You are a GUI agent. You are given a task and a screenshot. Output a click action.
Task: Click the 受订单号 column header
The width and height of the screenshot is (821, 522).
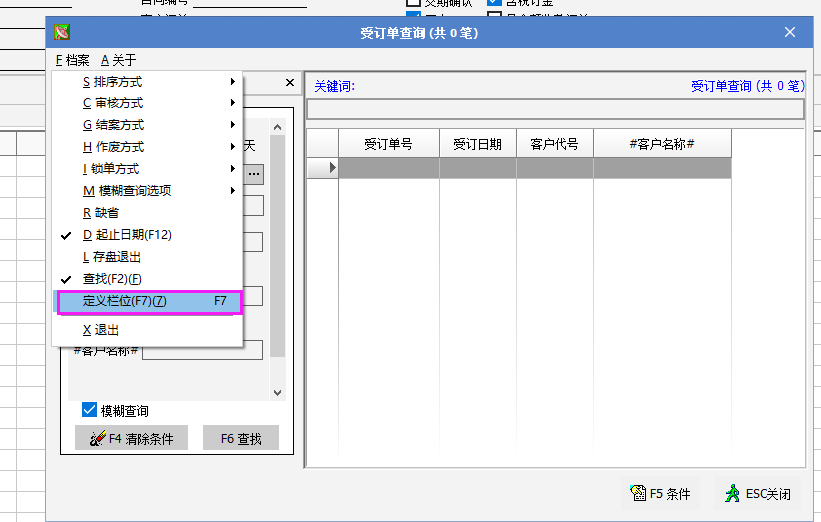388,144
